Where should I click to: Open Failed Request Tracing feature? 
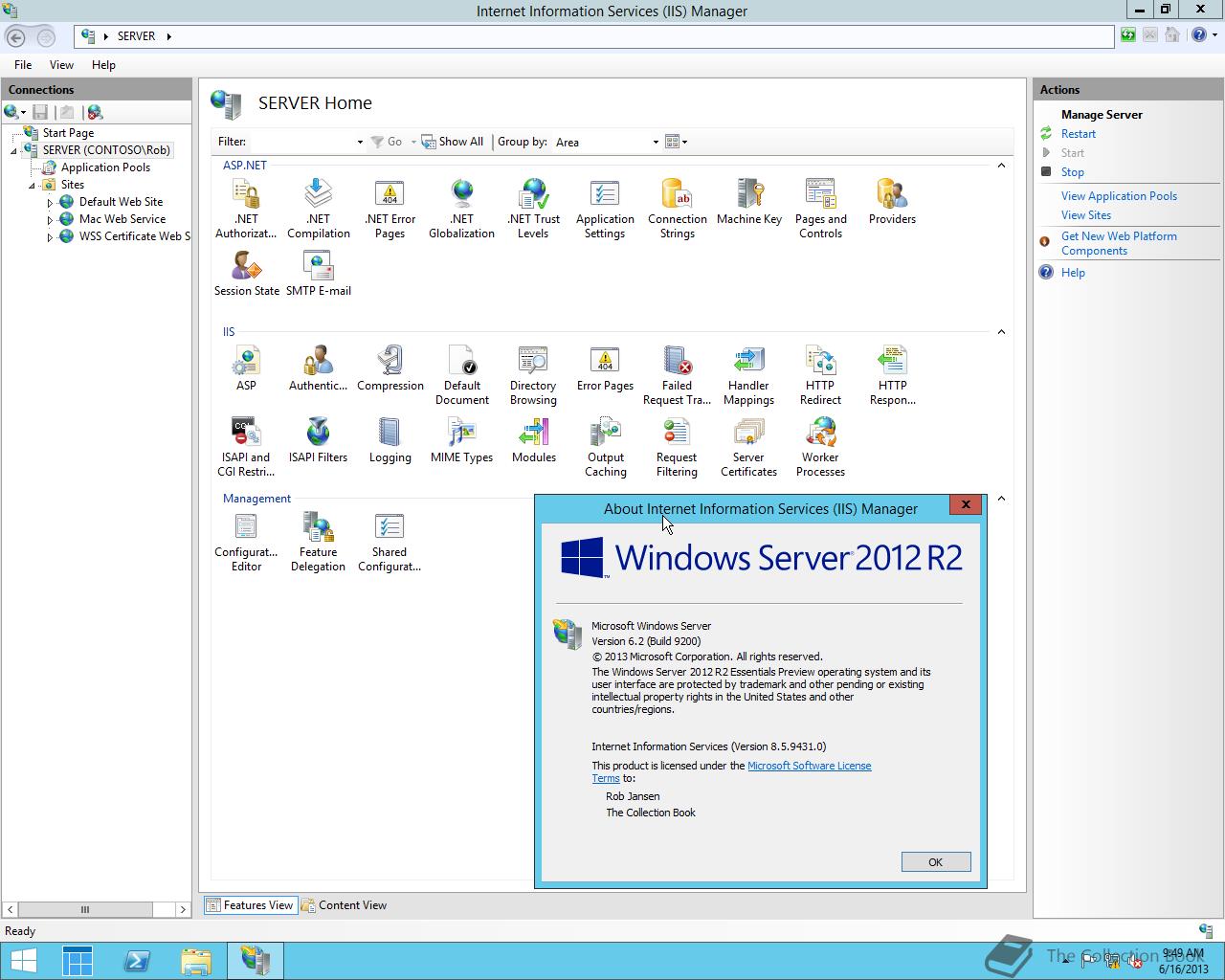pos(678,375)
